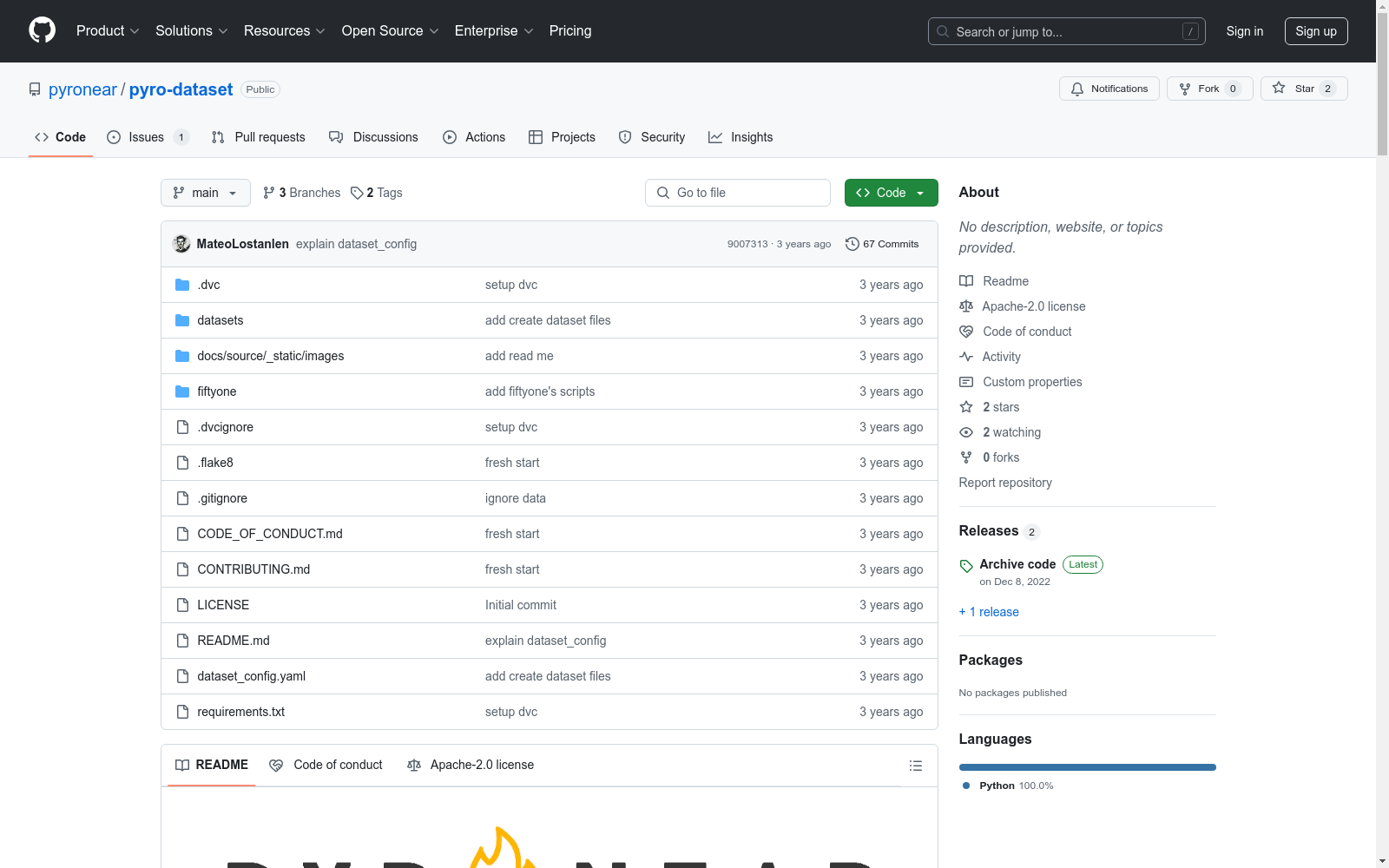
Task: Open the README outline list icon
Action: [x=915, y=766]
